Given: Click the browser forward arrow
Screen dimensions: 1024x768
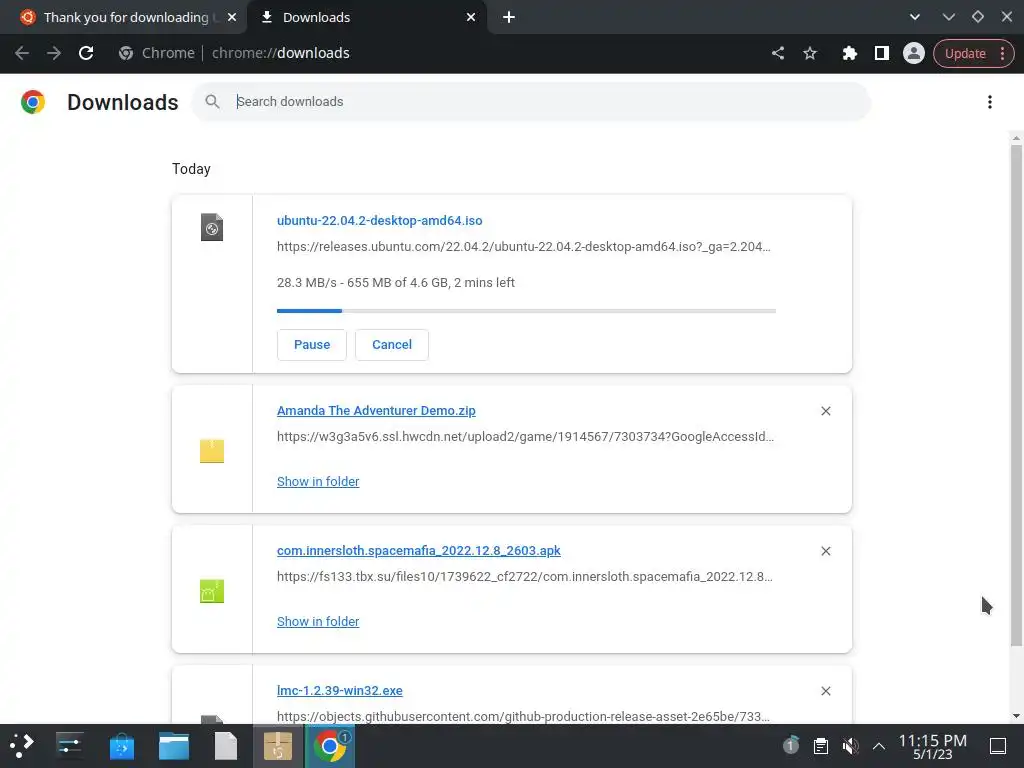Looking at the screenshot, I should 54,53.
